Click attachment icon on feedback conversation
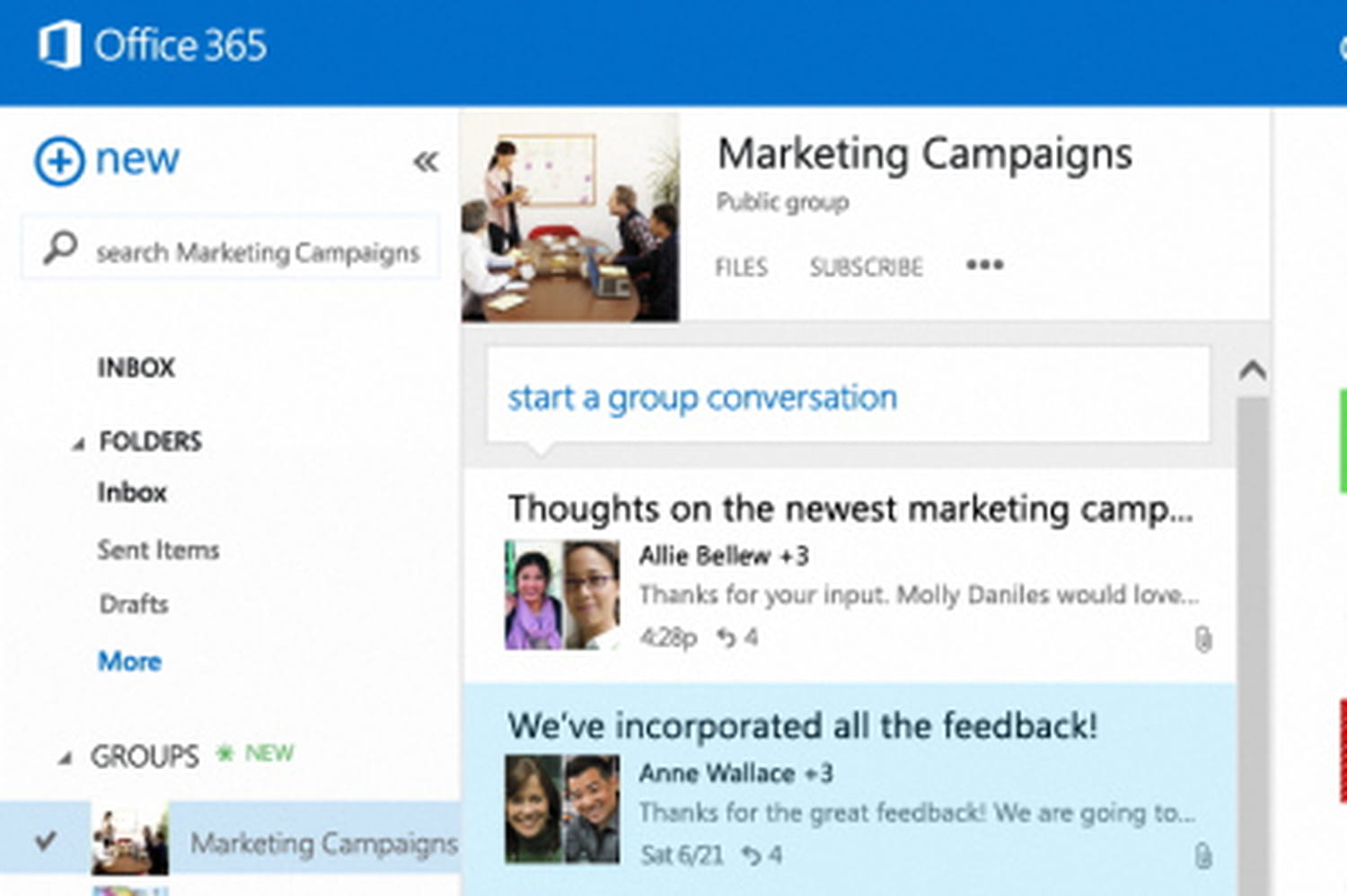This screenshot has height=896, width=1347. (x=1203, y=856)
